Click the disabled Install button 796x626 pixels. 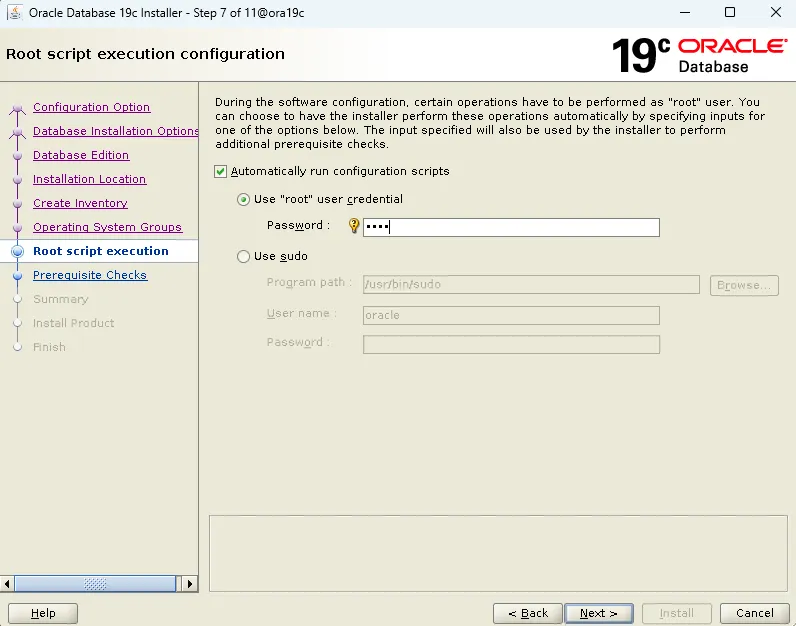point(677,613)
